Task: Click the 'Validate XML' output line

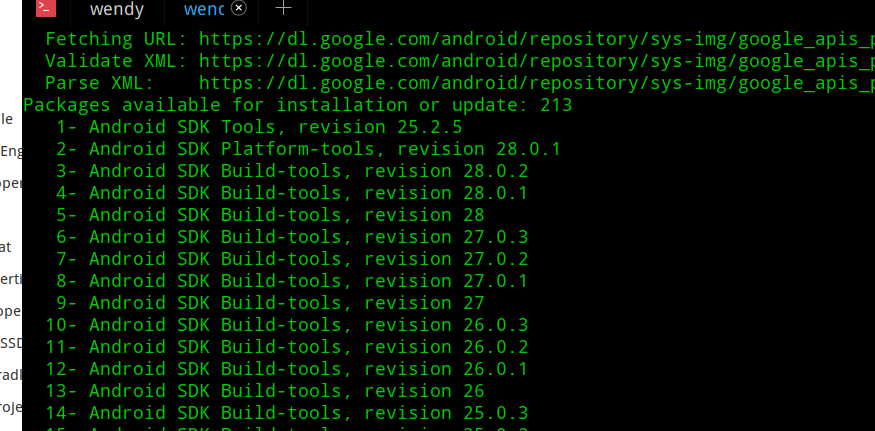Action: (x=460, y=61)
